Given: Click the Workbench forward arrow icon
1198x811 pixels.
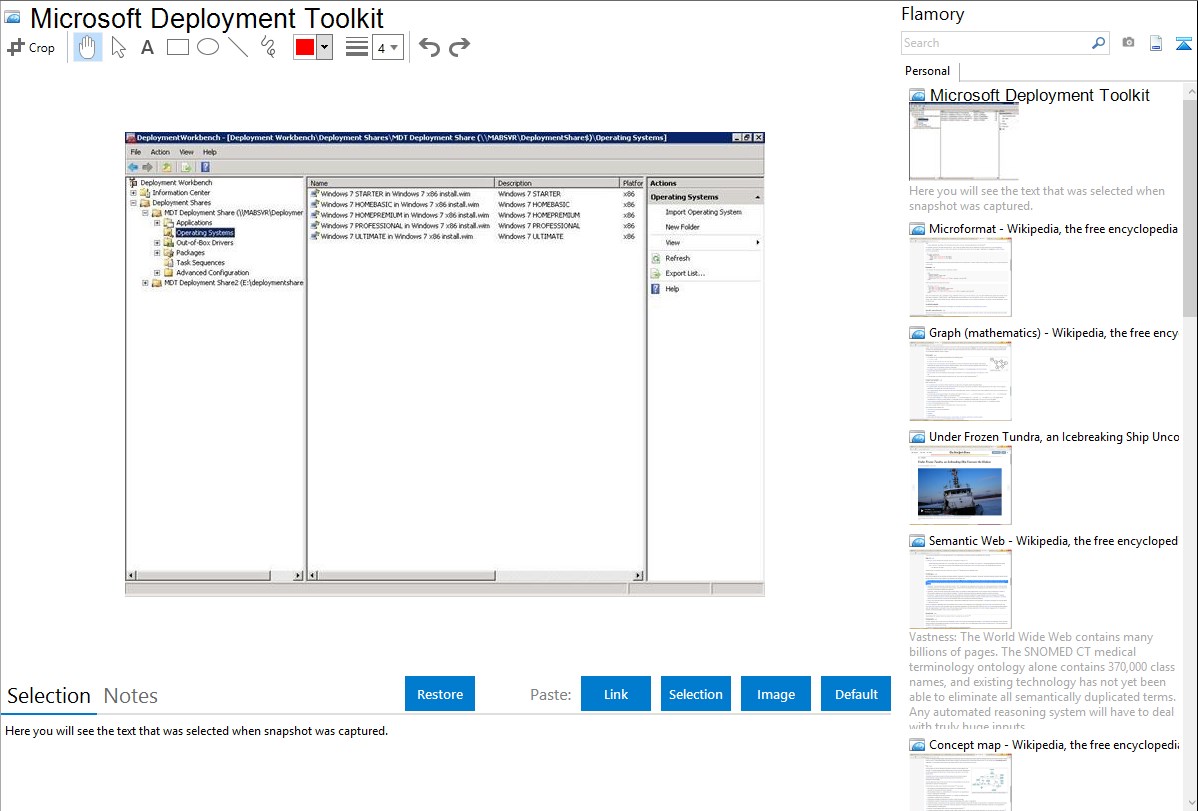Looking at the screenshot, I should click(x=147, y=167).
